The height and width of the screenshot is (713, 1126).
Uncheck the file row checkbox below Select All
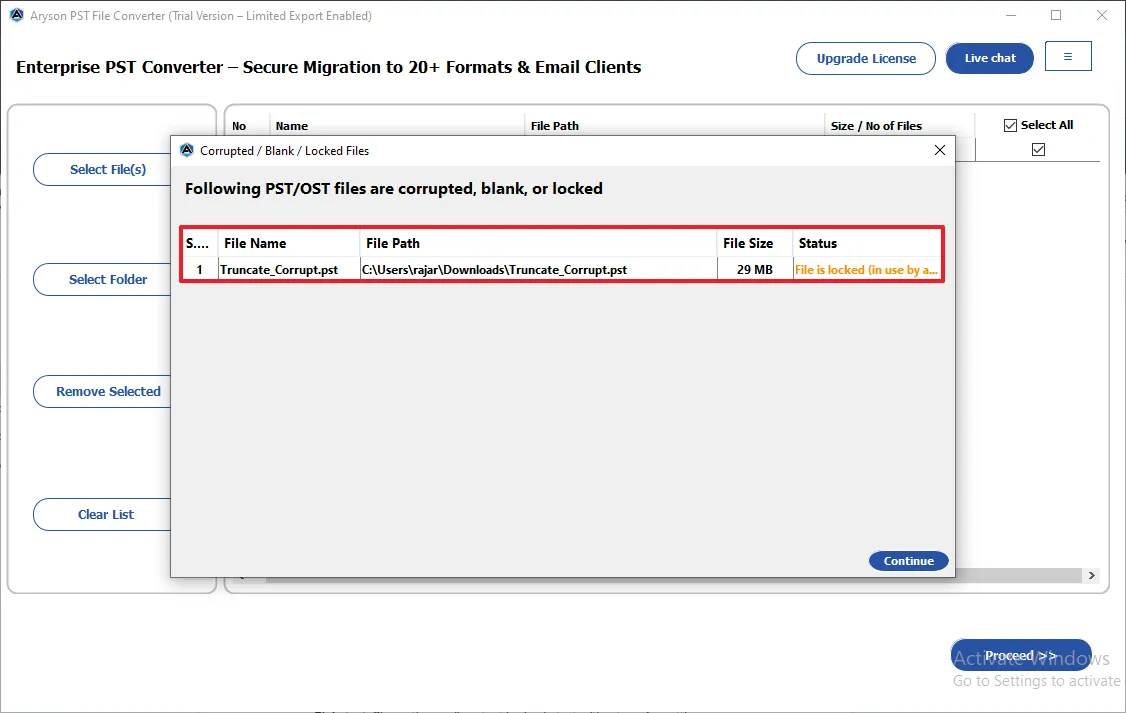click(1038, 149)
